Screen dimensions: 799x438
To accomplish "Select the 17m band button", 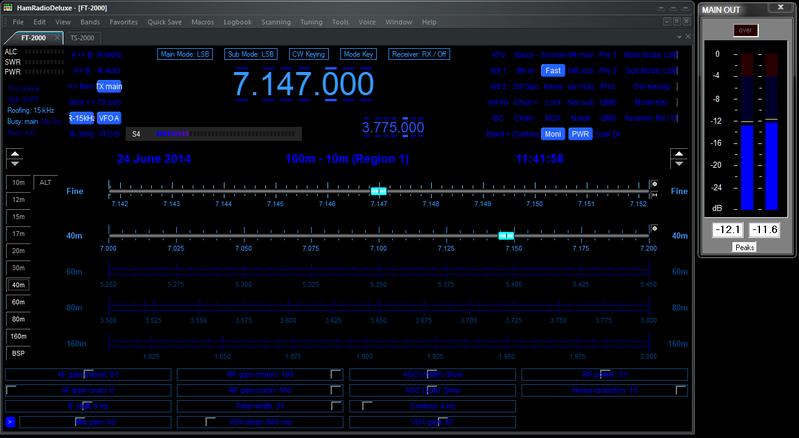I will (18, 234).
